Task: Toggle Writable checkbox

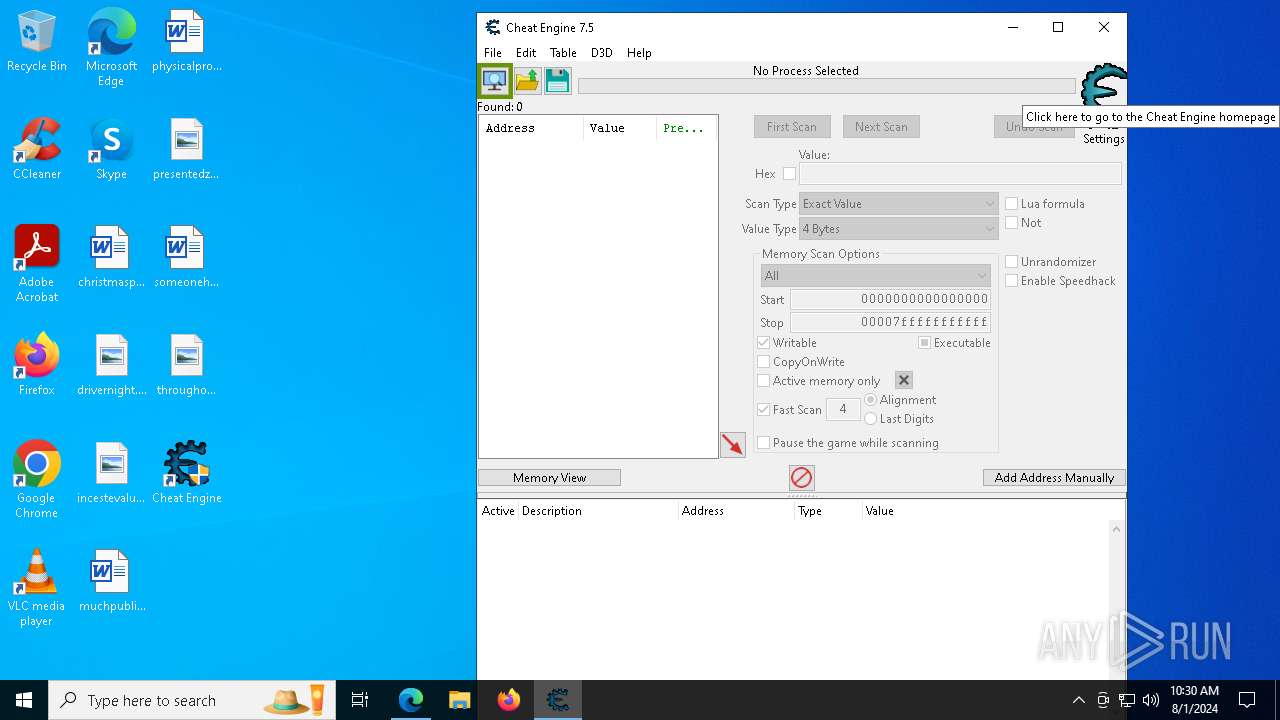Action: click(764, 343)
